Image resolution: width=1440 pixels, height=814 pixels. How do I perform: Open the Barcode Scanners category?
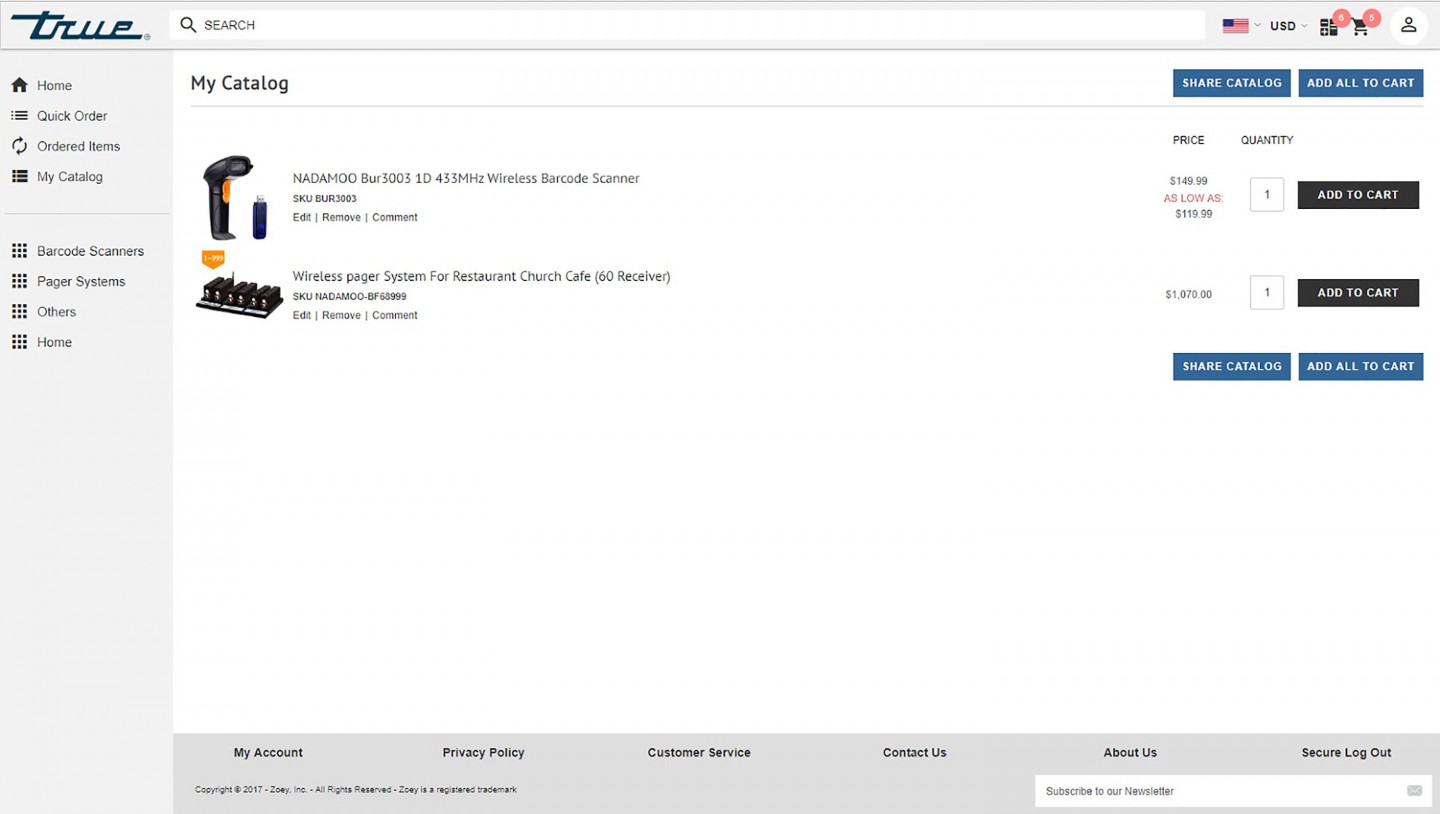pos(89,251)
